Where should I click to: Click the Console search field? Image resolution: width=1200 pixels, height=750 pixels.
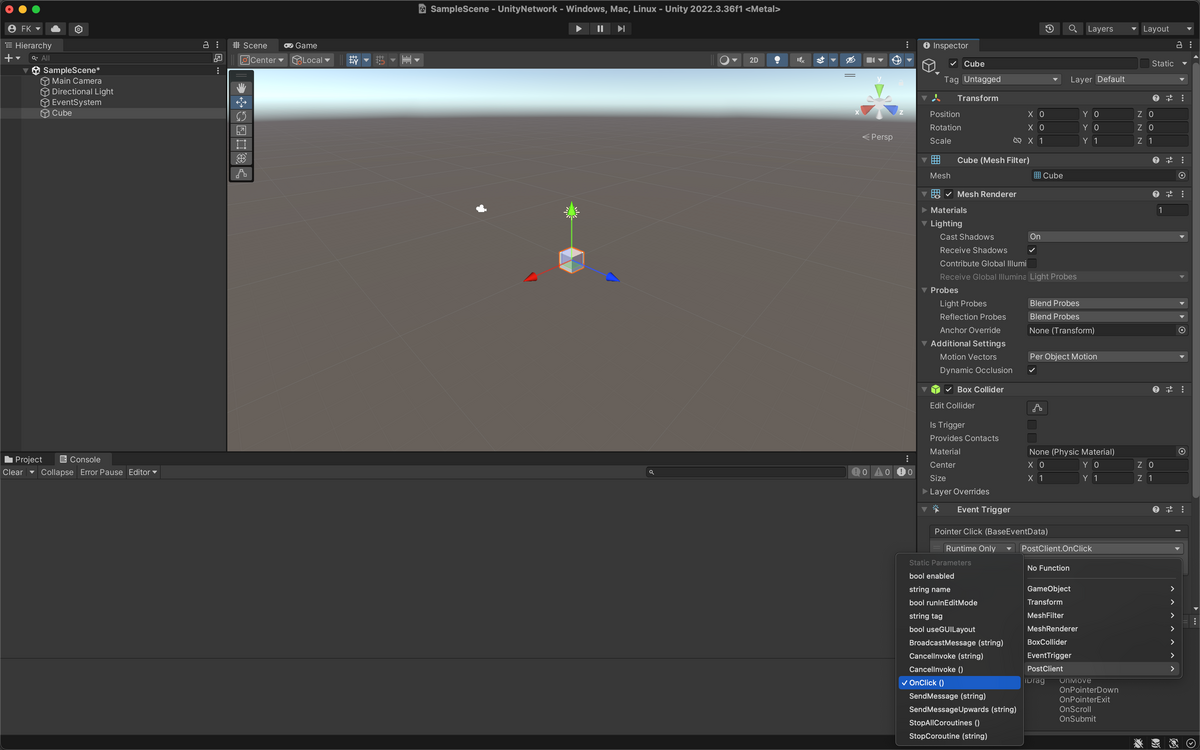[x=746, y=472]
